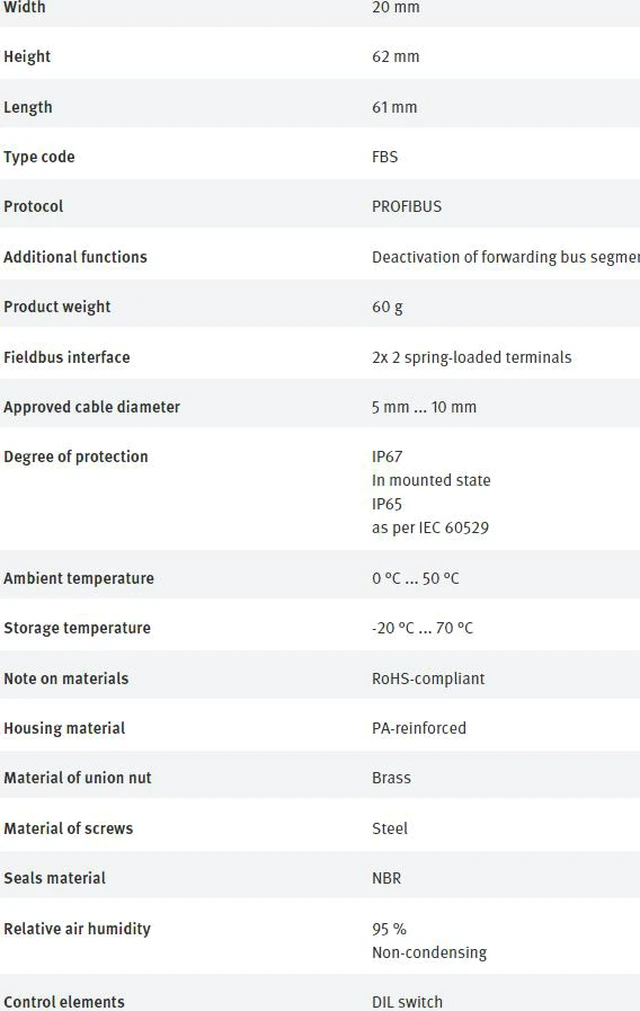Click the NBR seals material value
The image size is (640, 1011).
[x=387, y=878]
